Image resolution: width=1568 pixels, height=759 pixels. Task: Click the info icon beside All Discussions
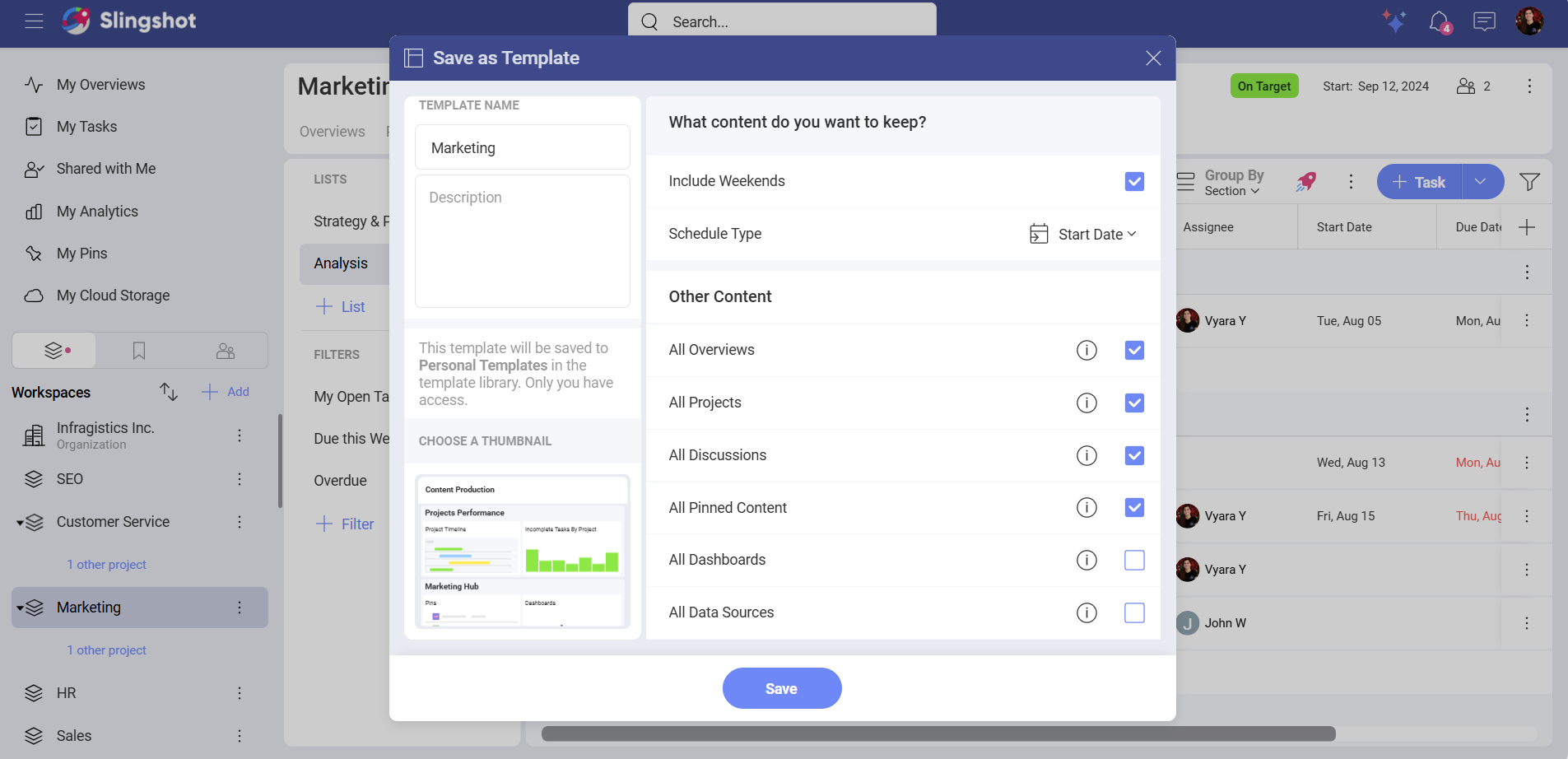click(x=1087, y=455)
